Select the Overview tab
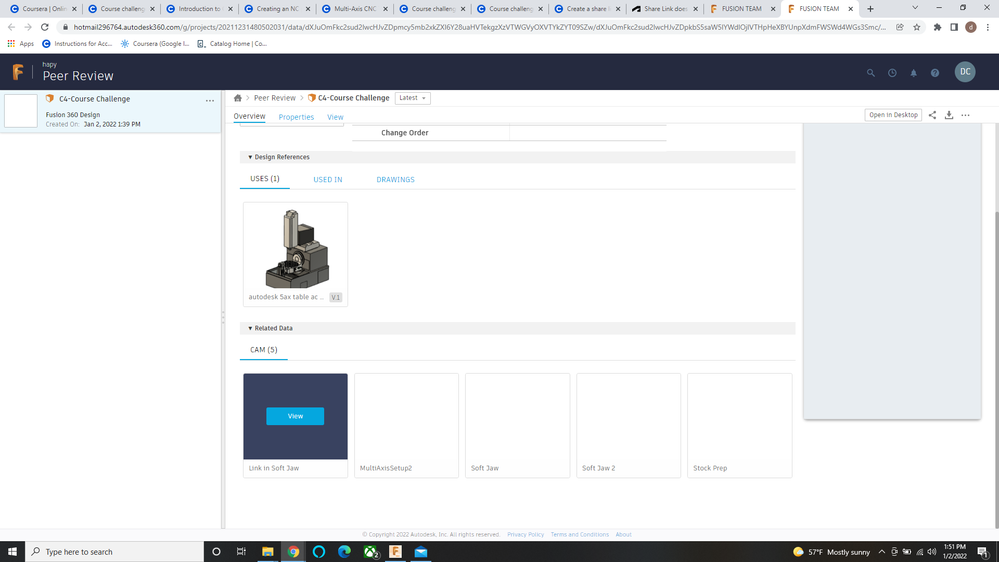The width and height of the screenshot is (999, 562). click(249, 117)
